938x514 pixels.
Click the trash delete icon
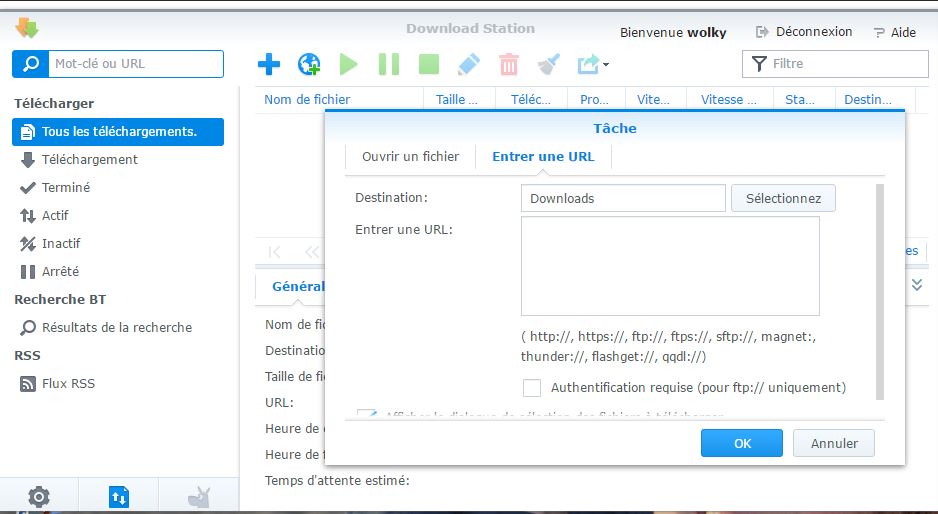(x=509, y=65)
